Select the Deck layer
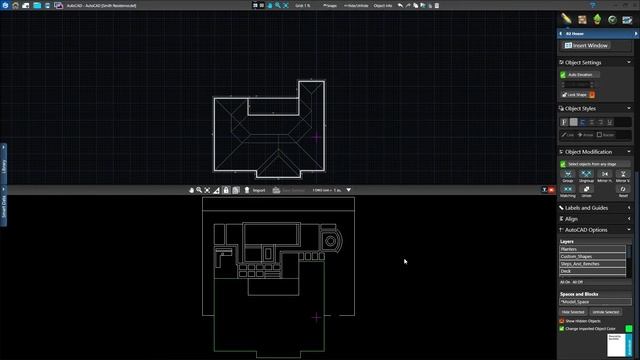Image resolution: width=640 pixels, height=360 pixels. pyautogui.click(x=592, y=271)
